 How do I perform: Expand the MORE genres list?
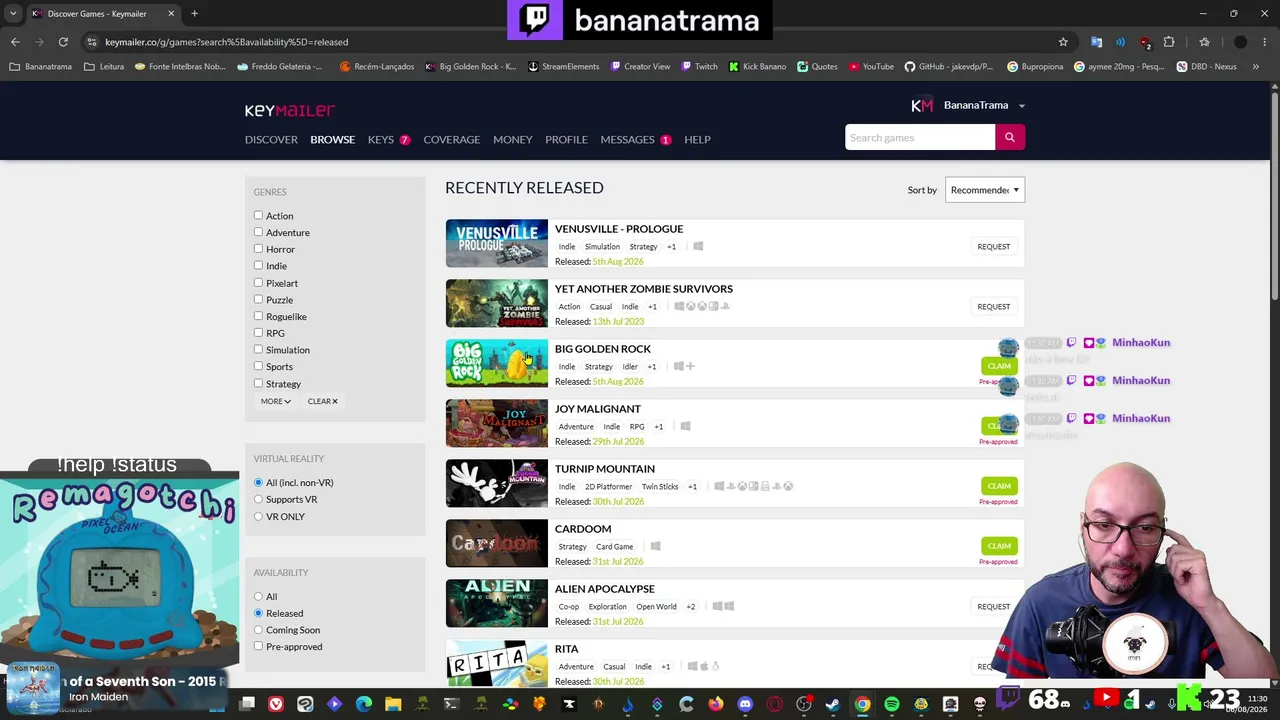point(276,401)
